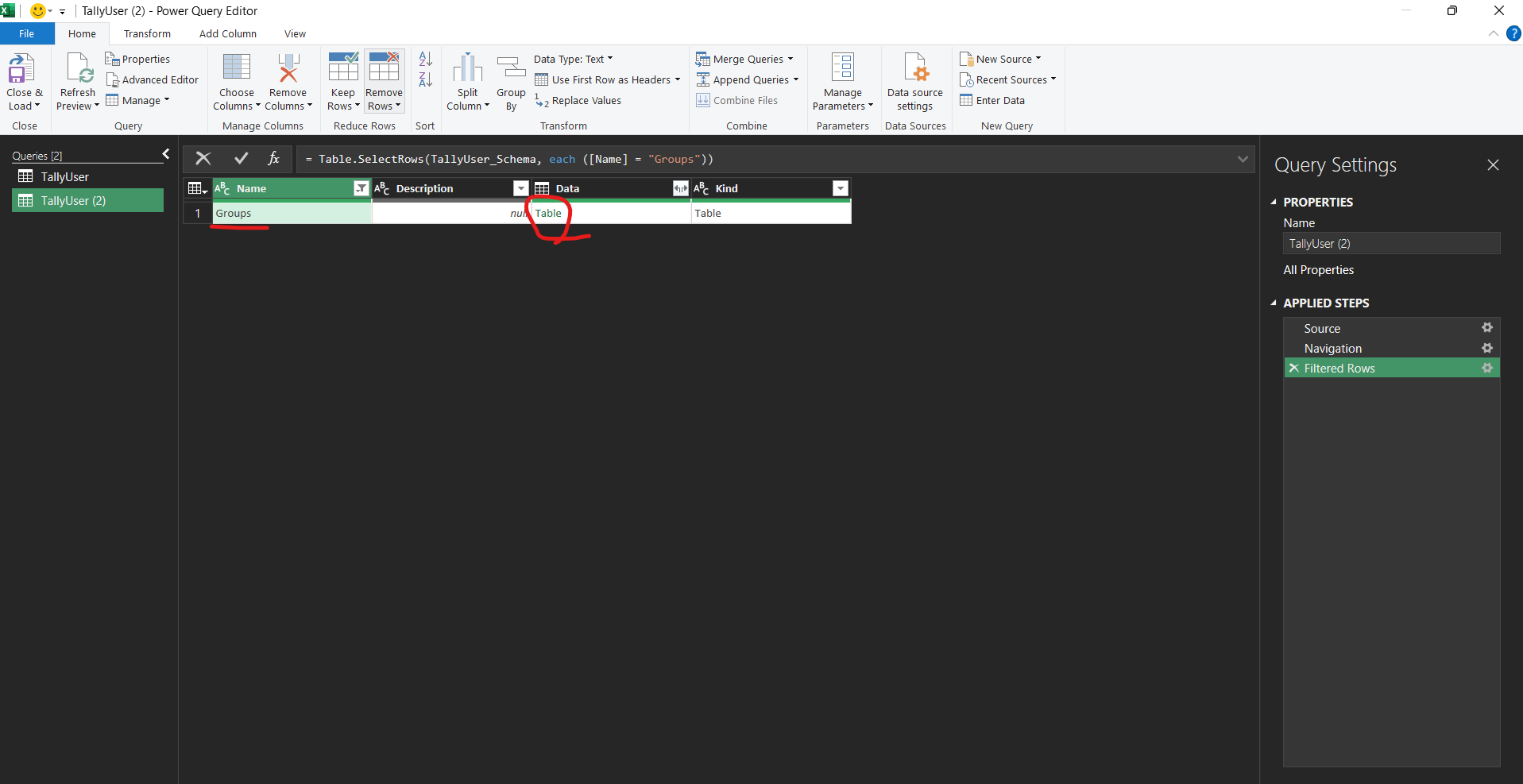Collapse the Queries pane with the arrow
Screen dimensions: 1523x784
[x=166, y=154]
